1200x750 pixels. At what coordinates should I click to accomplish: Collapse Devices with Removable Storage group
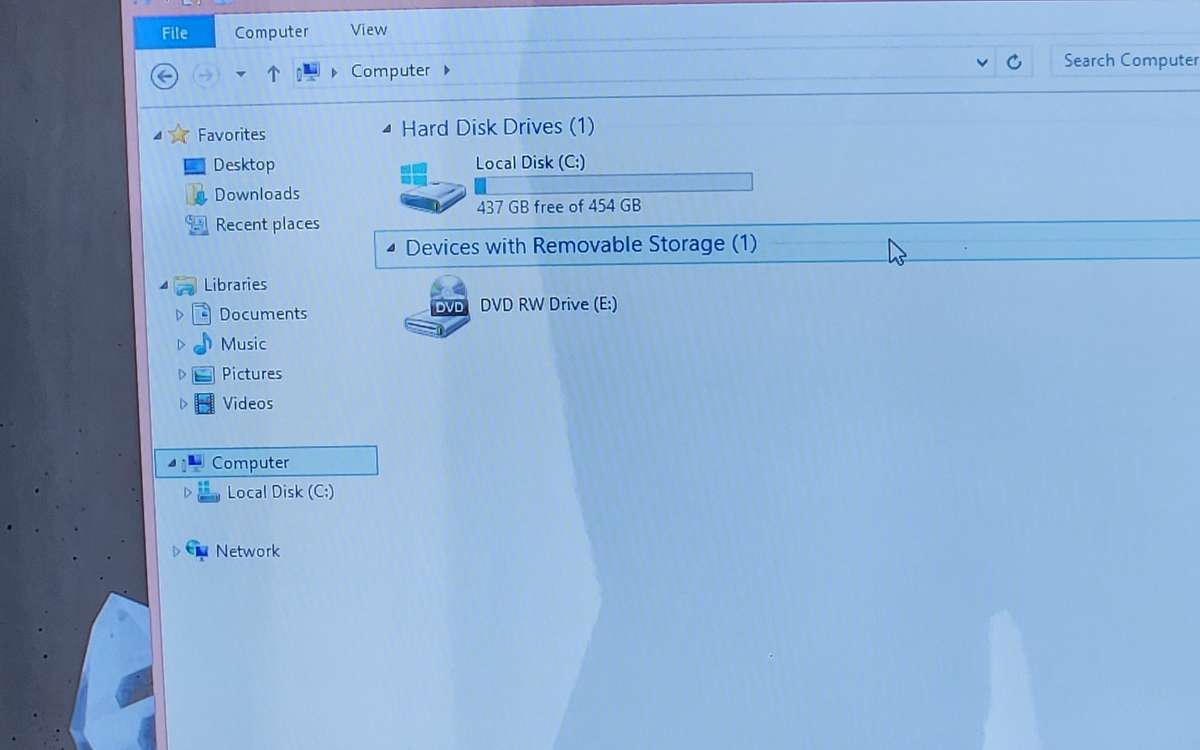(389, 246)
